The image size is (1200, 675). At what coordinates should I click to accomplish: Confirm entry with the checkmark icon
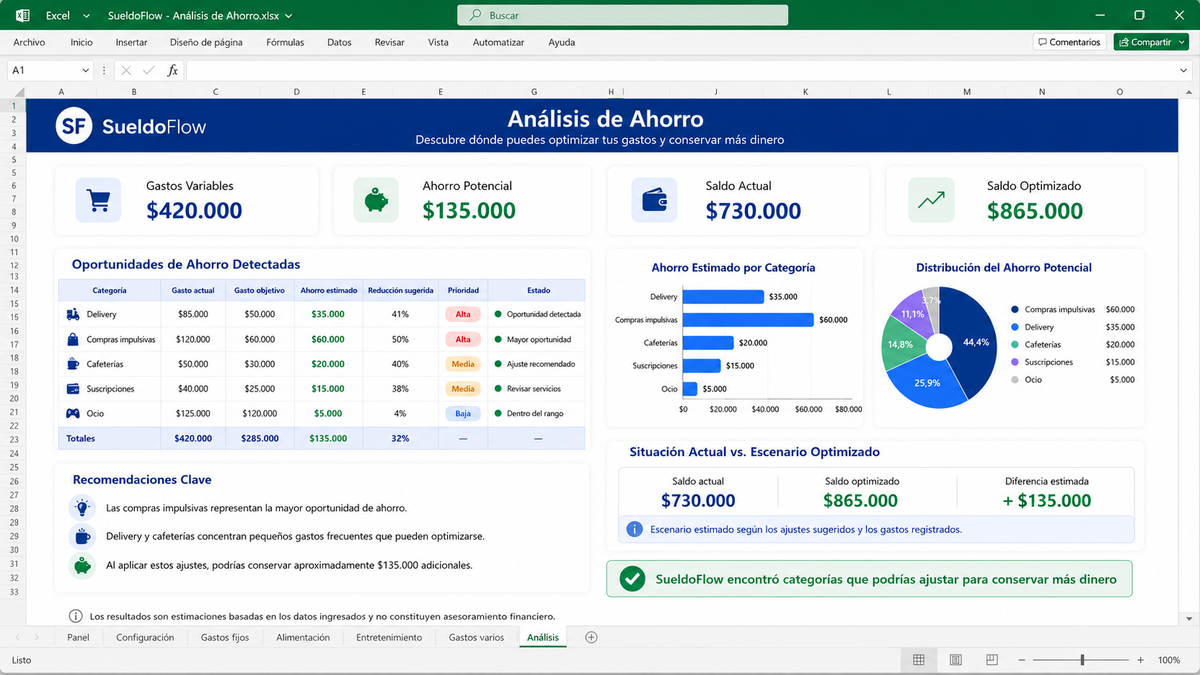[x=149, y=71]
